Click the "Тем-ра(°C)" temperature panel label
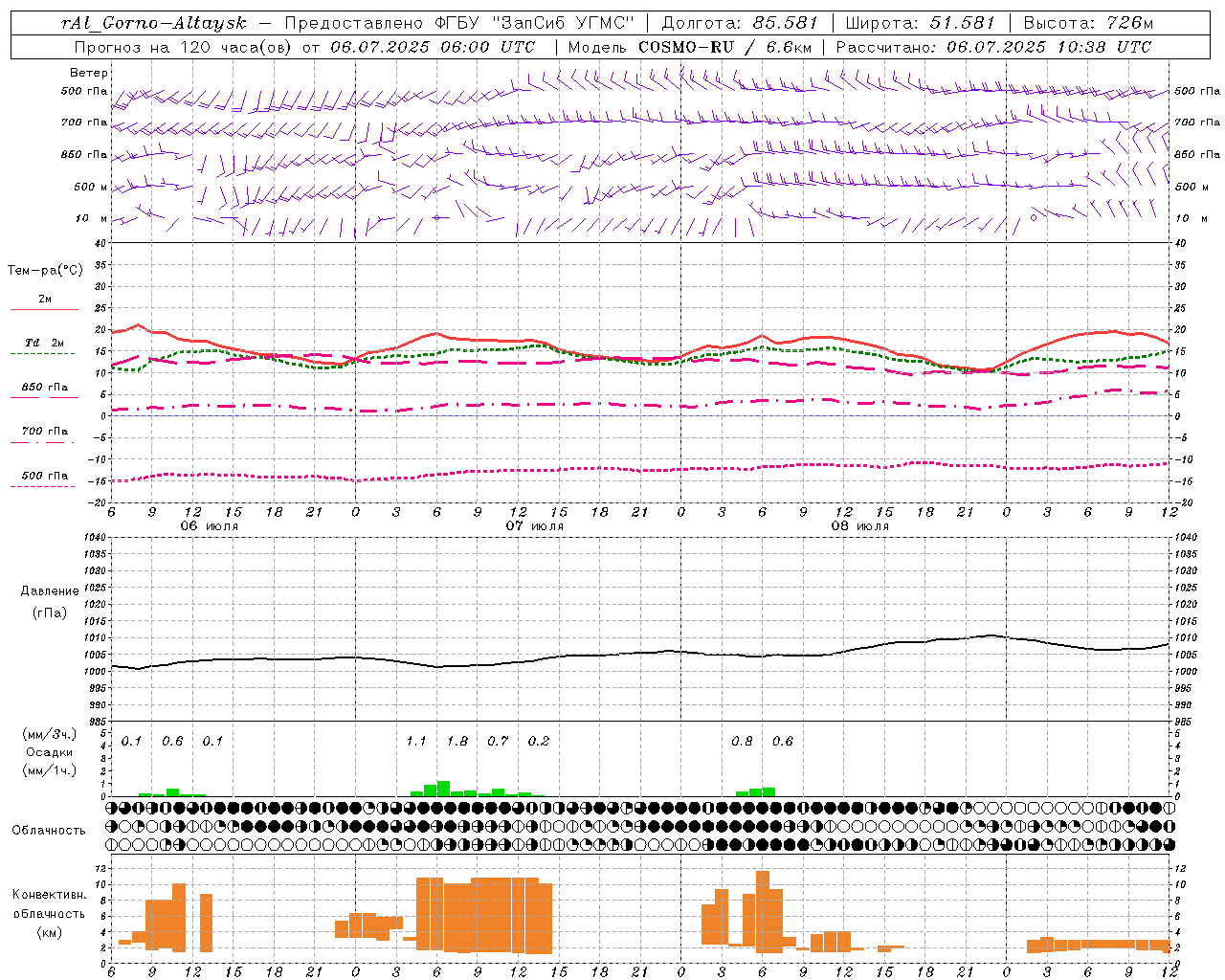 (x=45, y=271)
